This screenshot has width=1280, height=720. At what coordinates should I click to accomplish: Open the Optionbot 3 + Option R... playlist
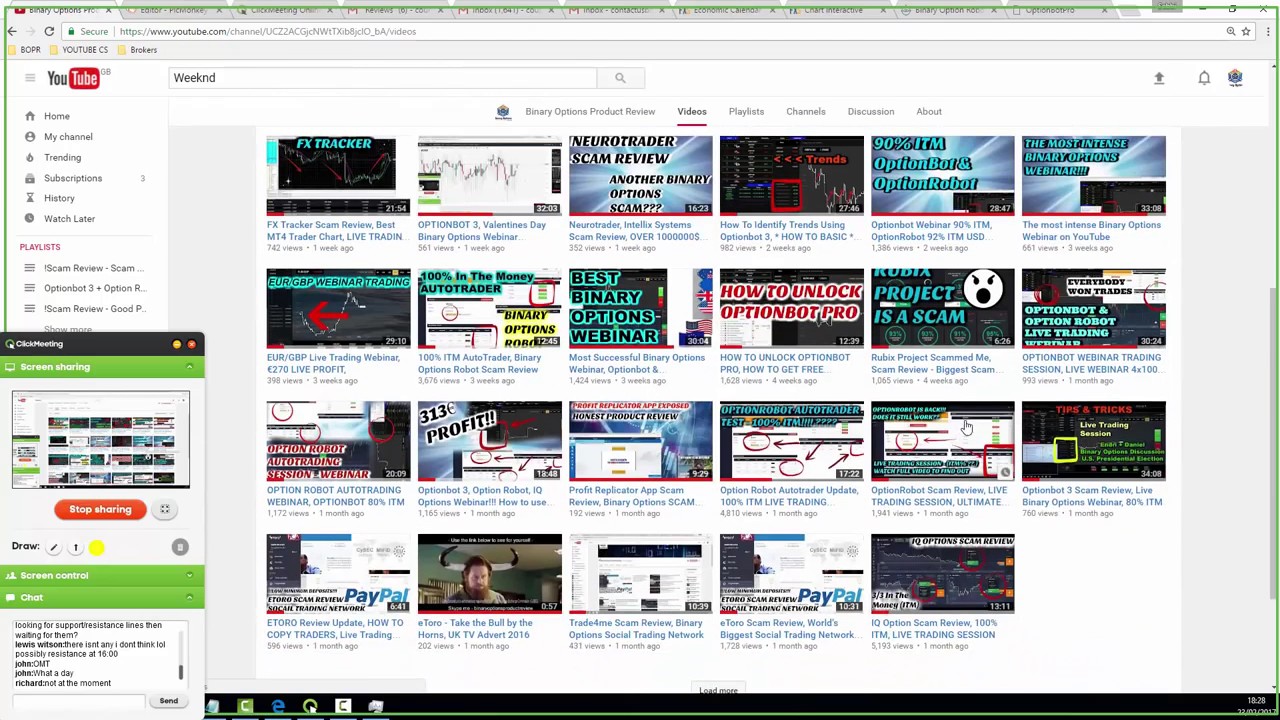click(95, 288)
